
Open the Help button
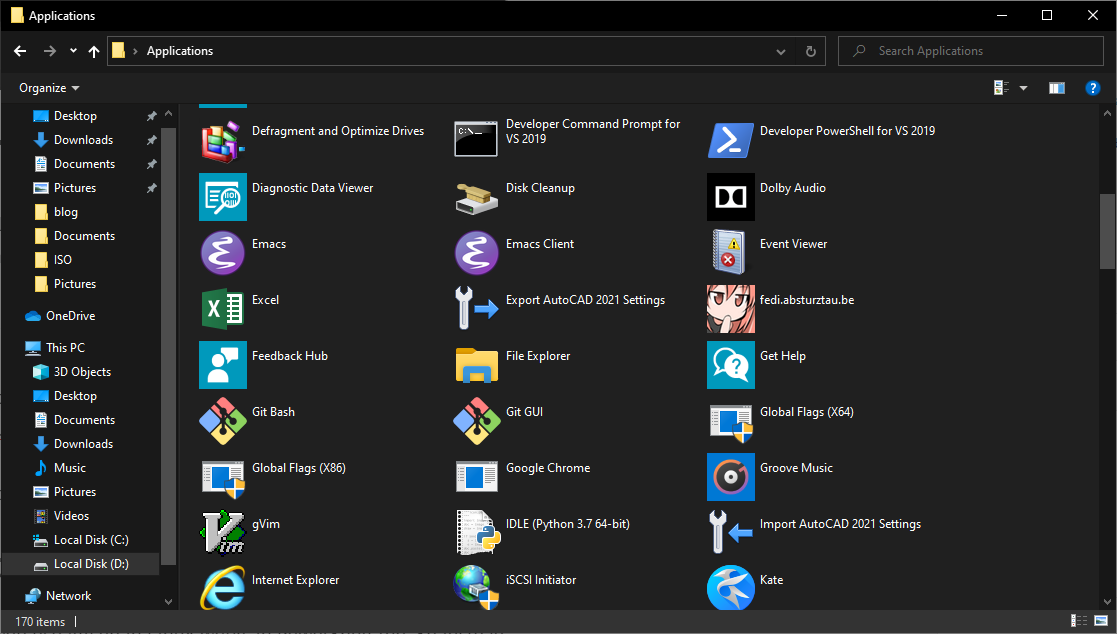tap(1093, 88)
